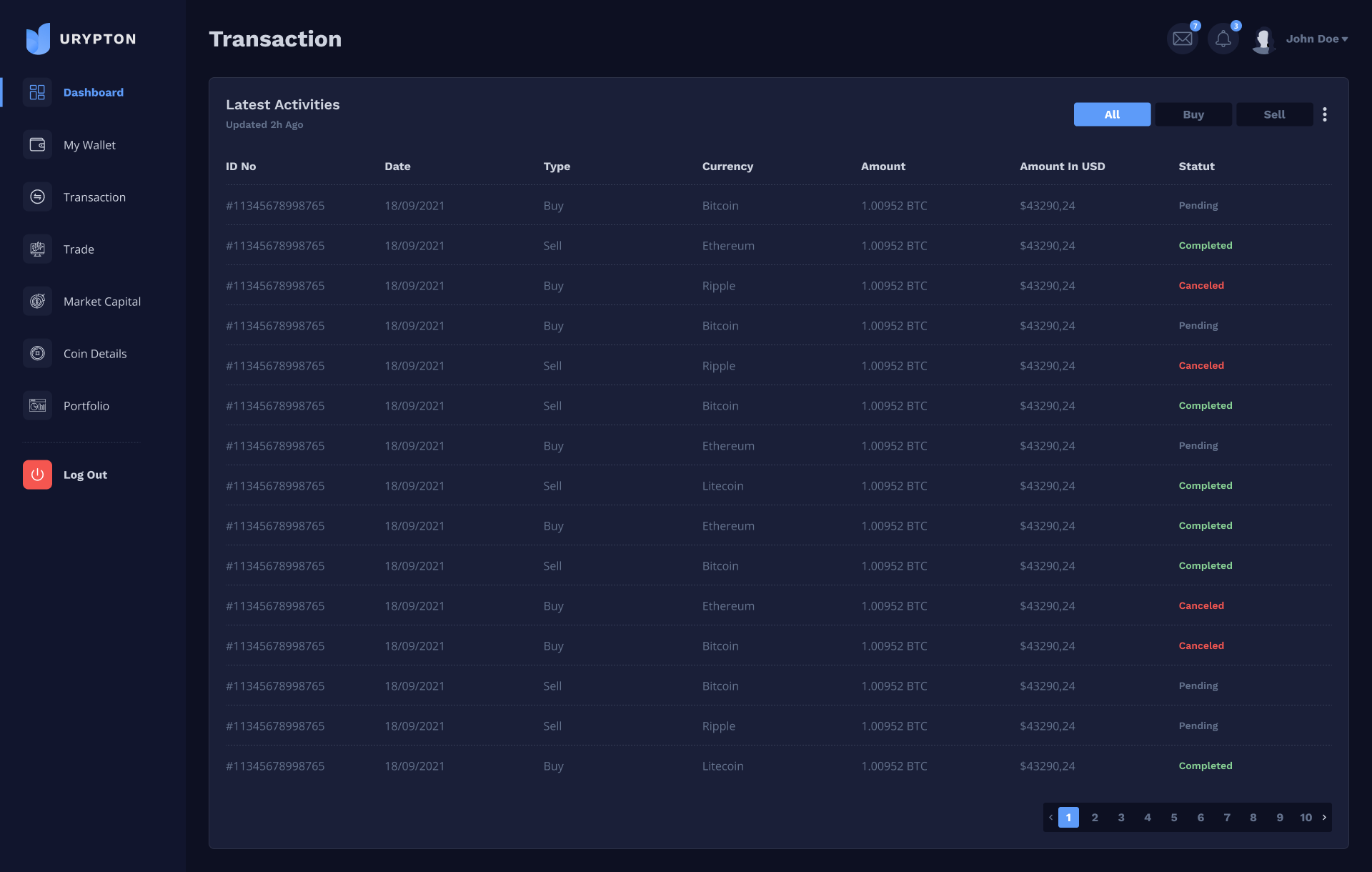This screenshot has height=872, width=1372.
Task: Switch to the Buy filter tab
Action: click(1193, 114)
